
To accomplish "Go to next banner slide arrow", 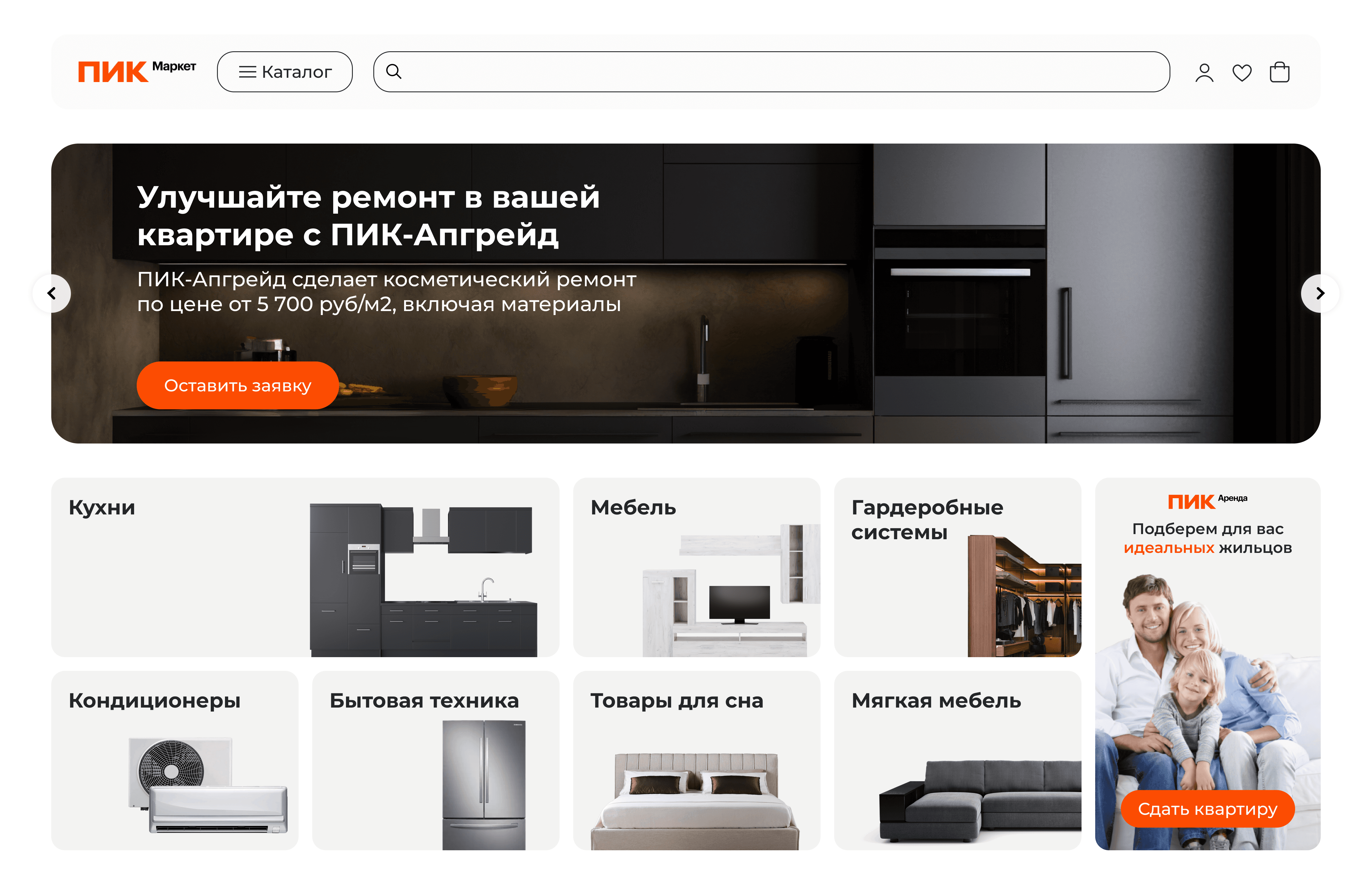I will click(1320, 293).
